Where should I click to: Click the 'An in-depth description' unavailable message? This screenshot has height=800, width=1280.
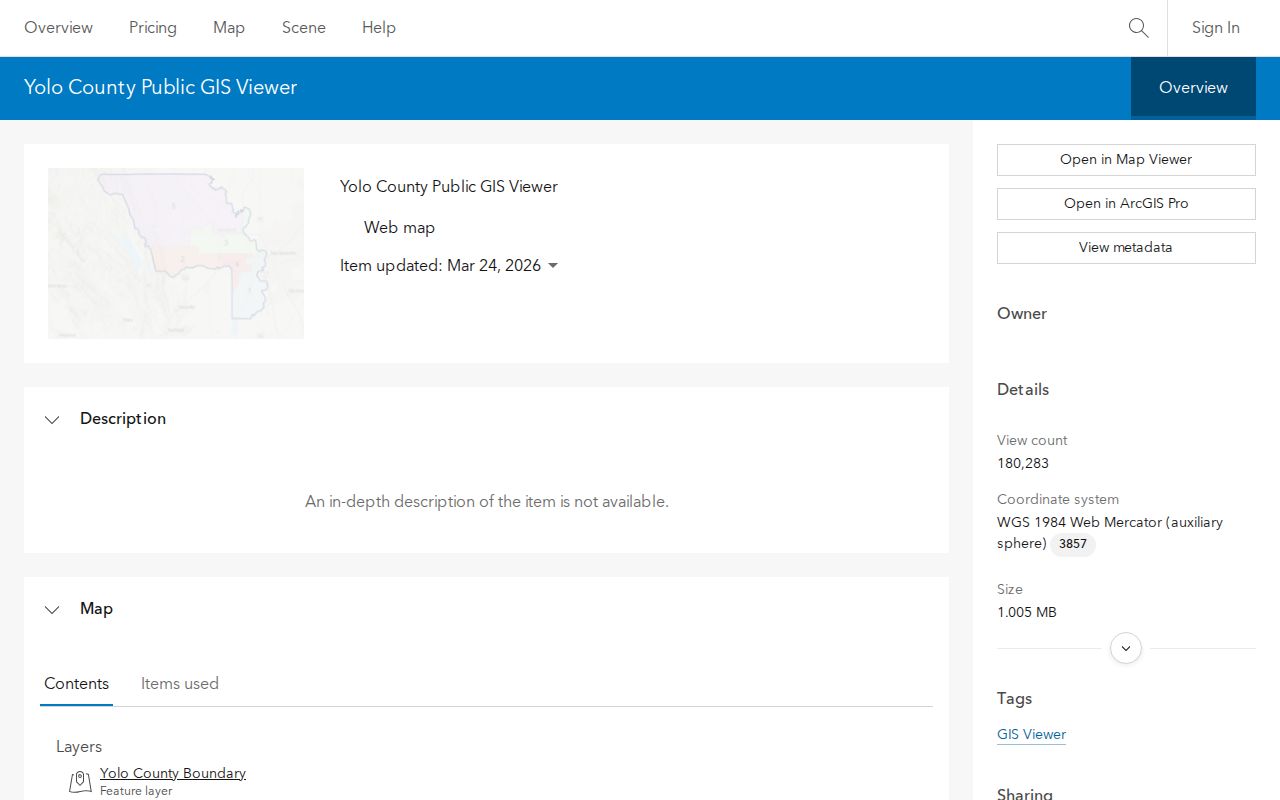tap(487, 502)
